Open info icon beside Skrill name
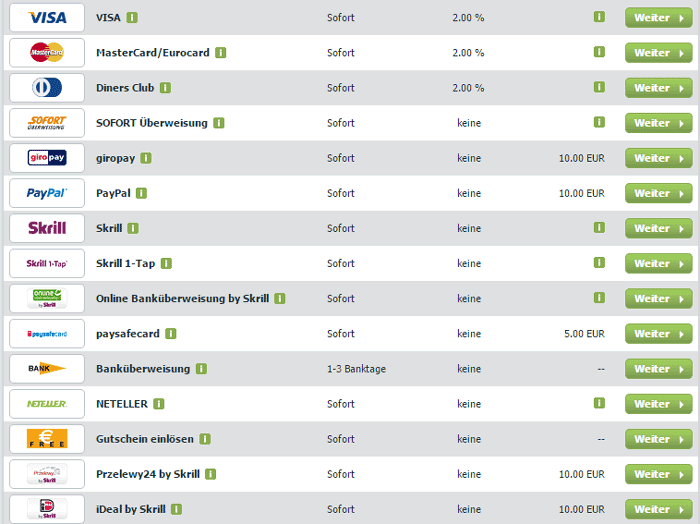 pyautogui.click(x=133, y=229)
